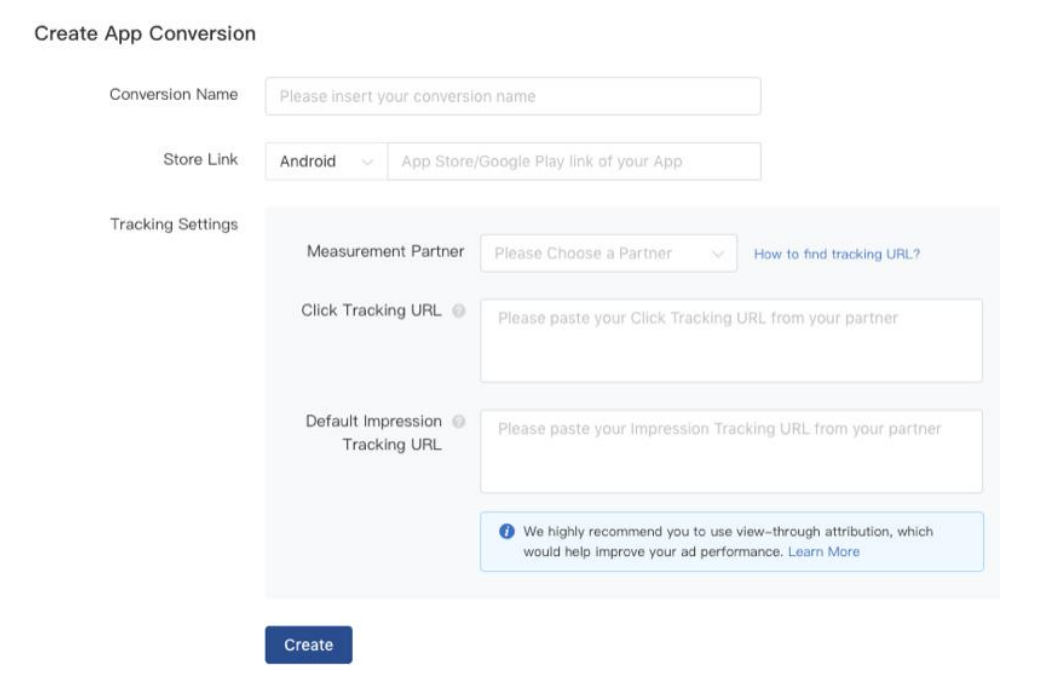
Task: Click the Default Impression Tracking URL help icon
Action: click(x=459, y=422)
